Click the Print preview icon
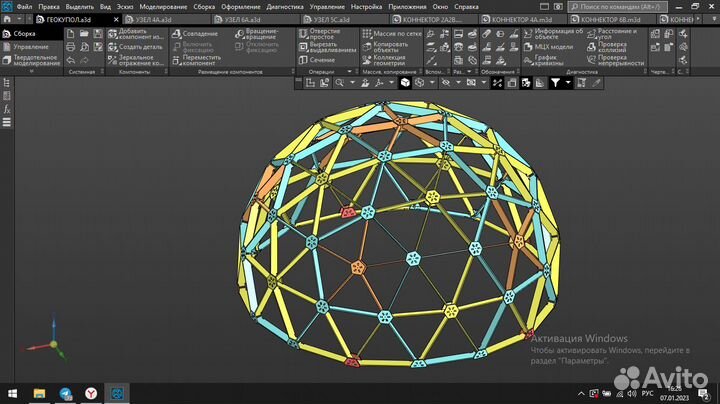 (x=84, y=47)
